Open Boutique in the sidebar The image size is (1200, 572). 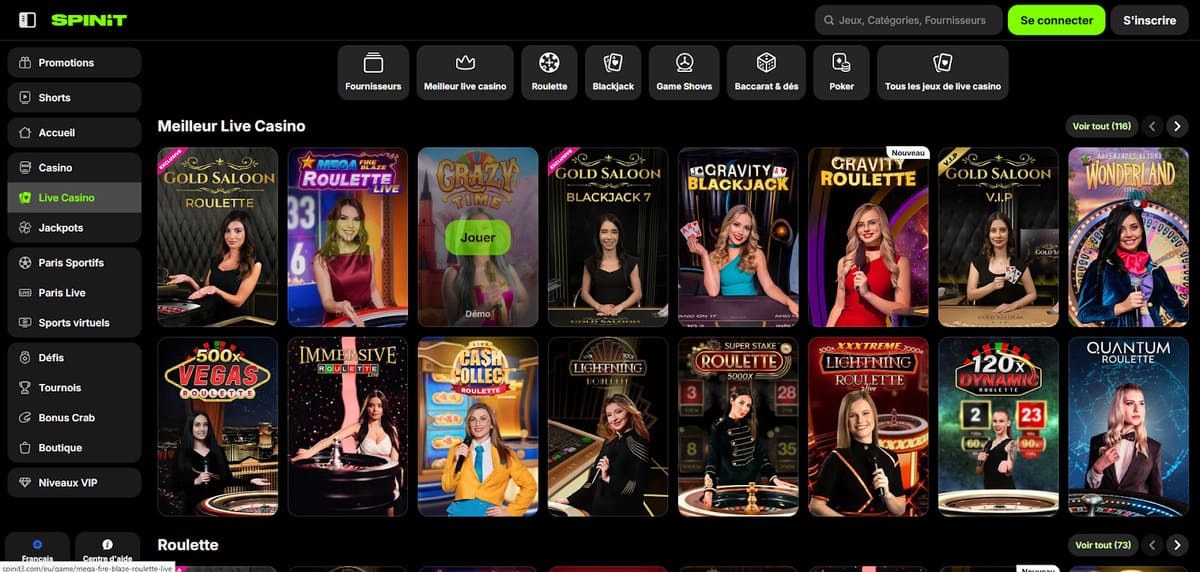coord(74,448)
